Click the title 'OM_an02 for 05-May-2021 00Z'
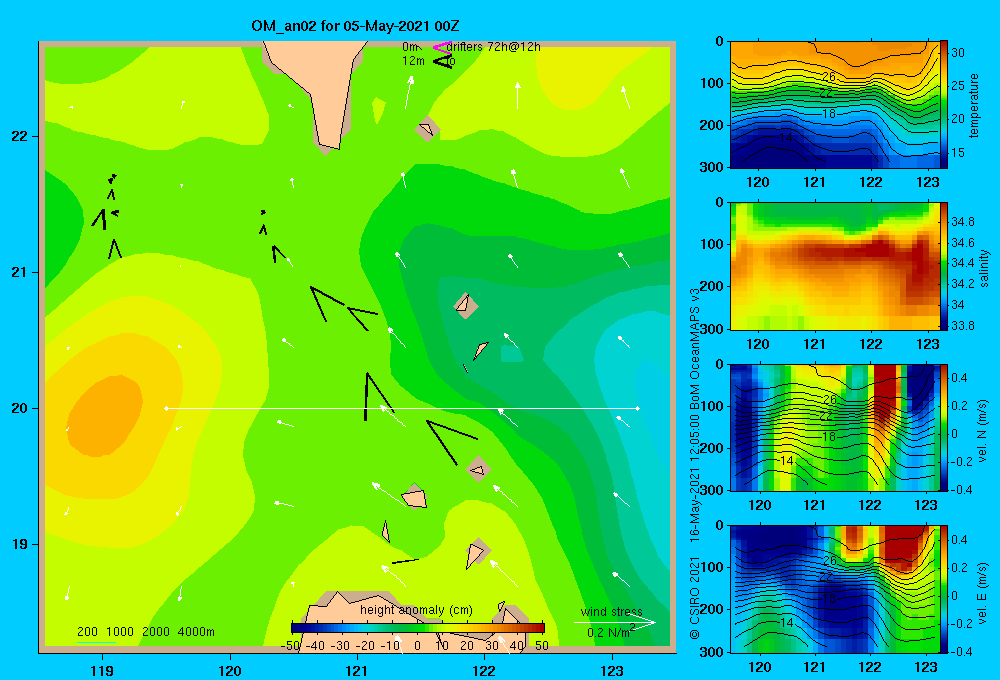 tap(355, 26)
